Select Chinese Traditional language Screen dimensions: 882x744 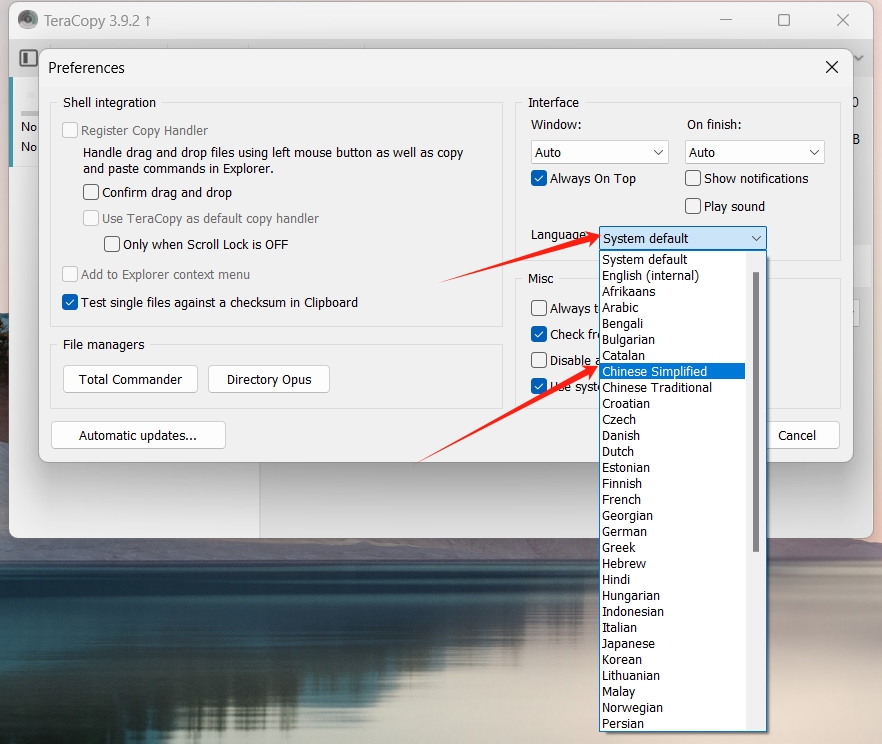pos(673,387)
